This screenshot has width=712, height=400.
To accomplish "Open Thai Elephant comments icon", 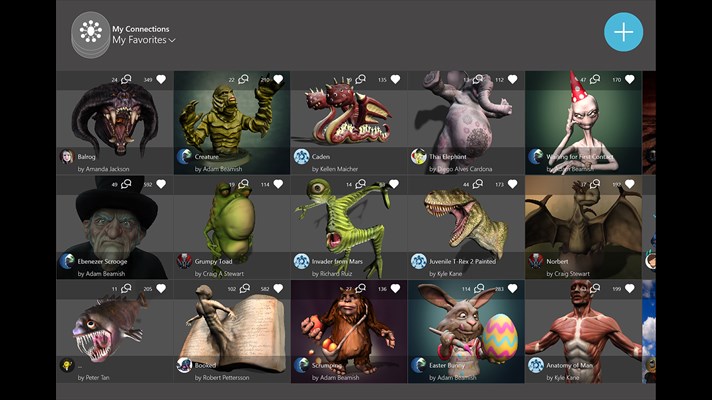I will (478, 79).
